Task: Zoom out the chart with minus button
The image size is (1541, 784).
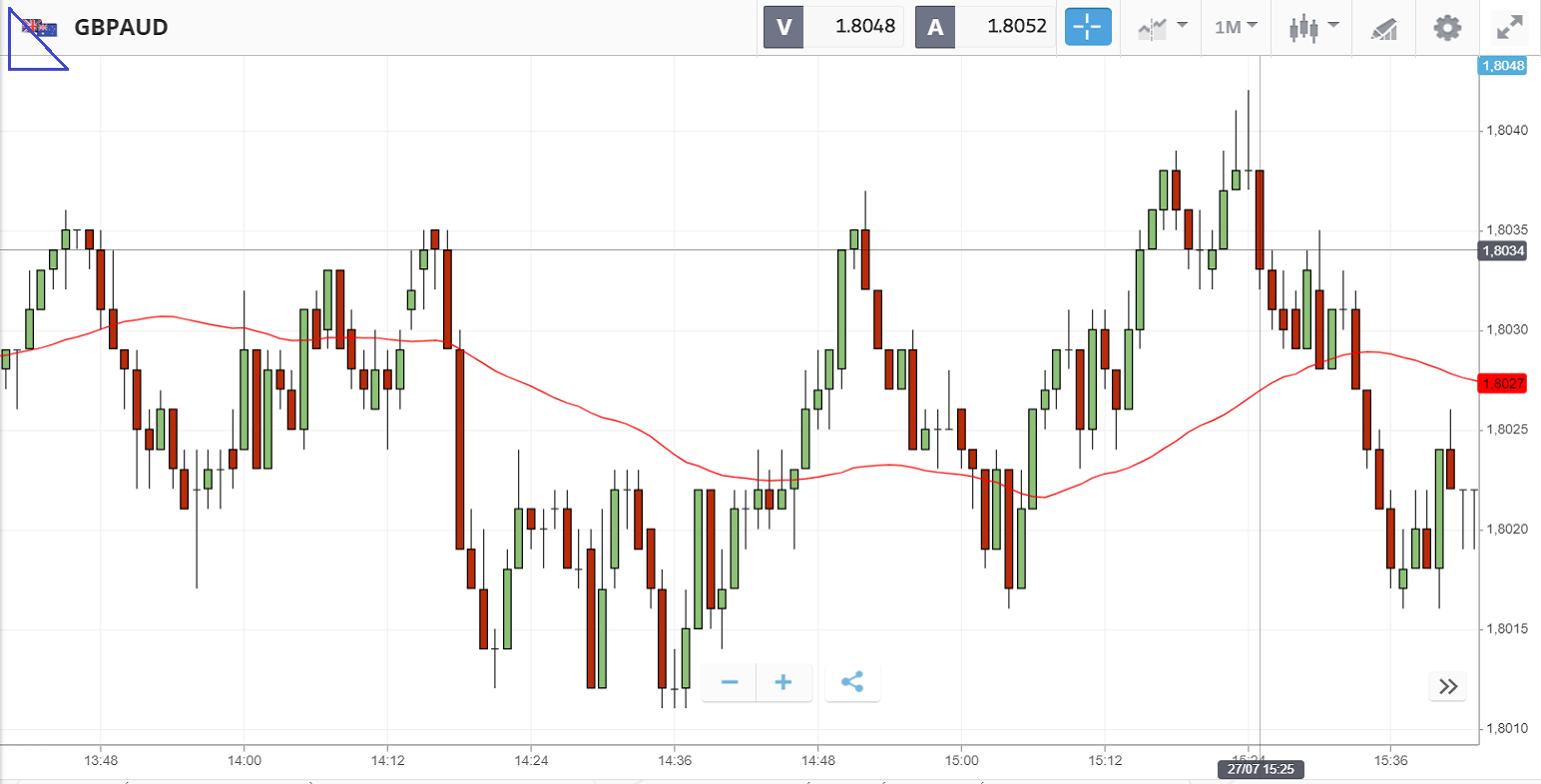Action: click(x=730, y=683)
